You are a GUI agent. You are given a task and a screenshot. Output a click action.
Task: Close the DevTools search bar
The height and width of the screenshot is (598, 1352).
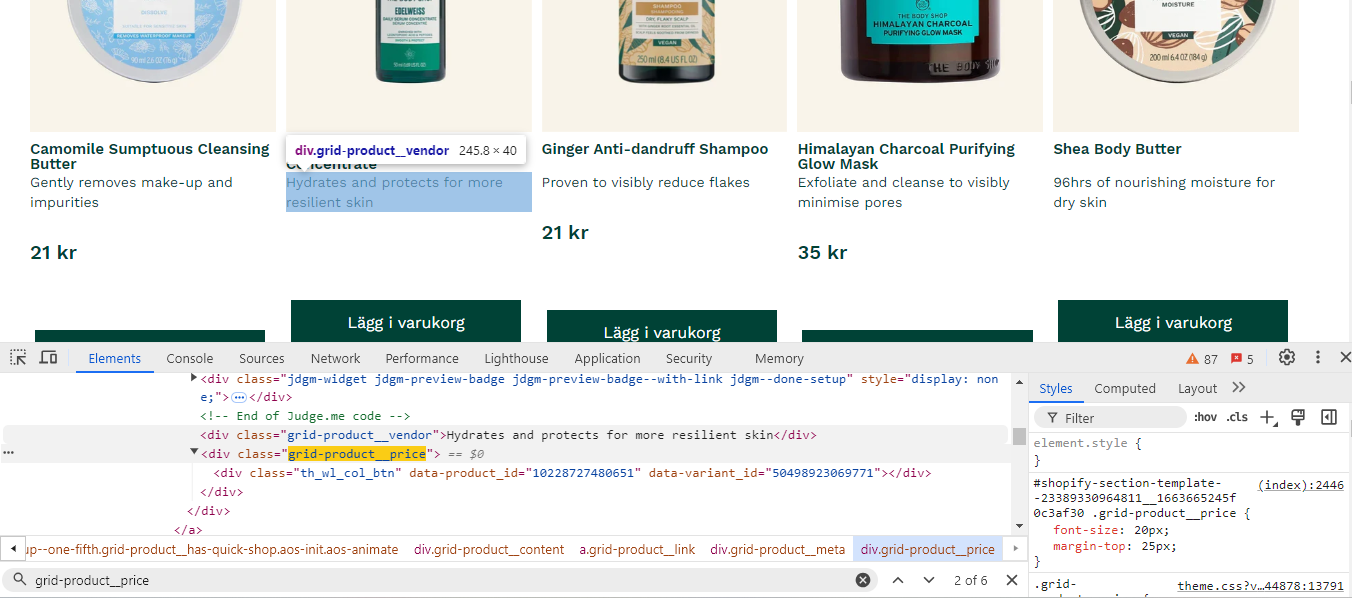point(1011,580)
